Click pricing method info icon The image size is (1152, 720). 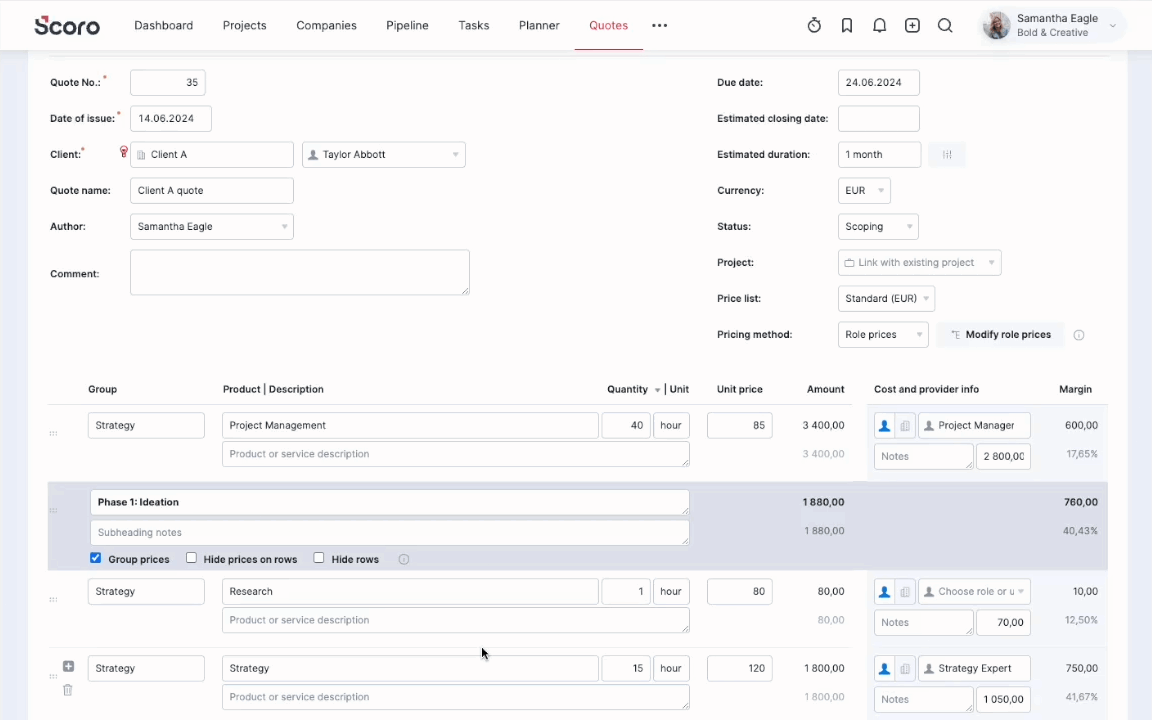click(1079, 335)
